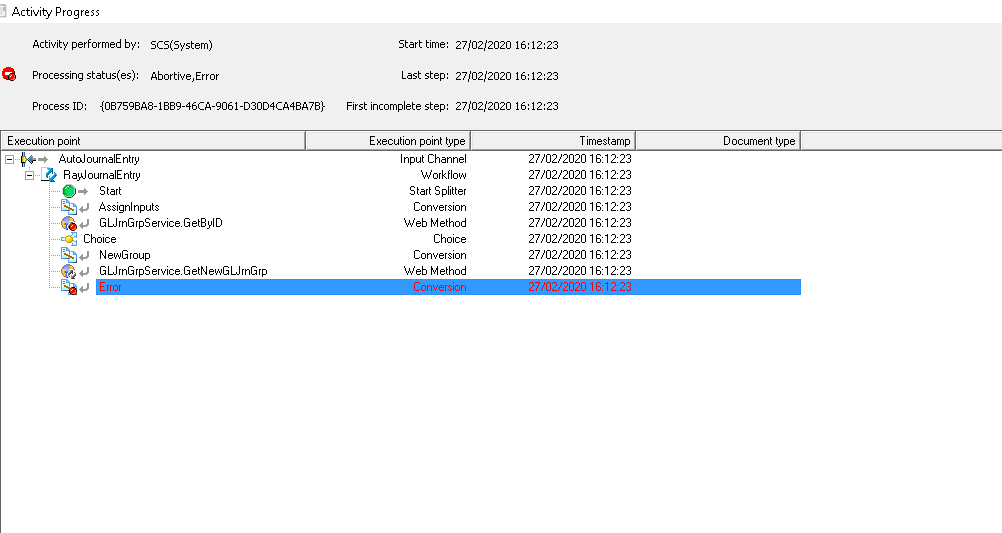Select the NewGroup execution point
Image resolution: width=1002 pixels, height=533 pixels.
coord(125,255)
